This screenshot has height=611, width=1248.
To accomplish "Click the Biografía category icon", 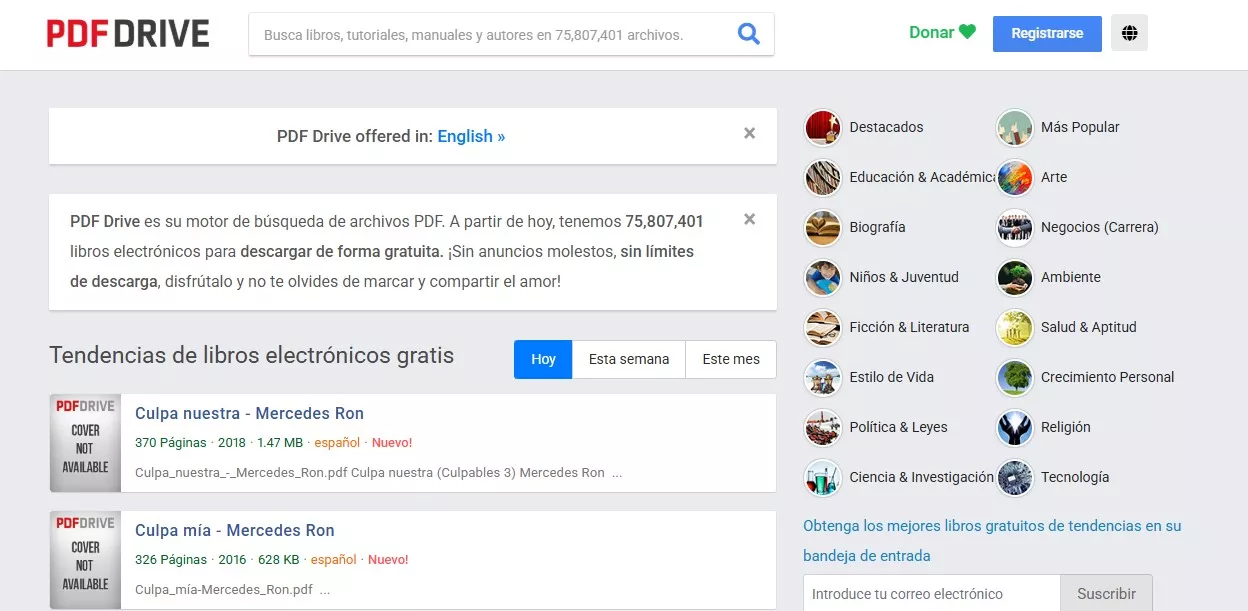I will (x=823, y=227).
